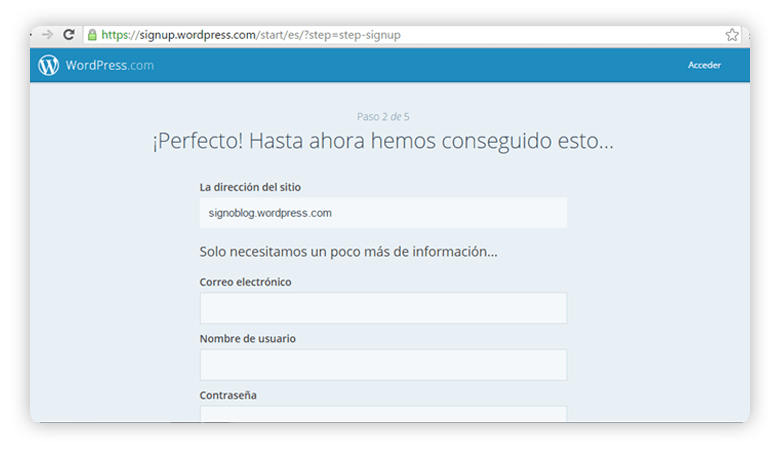The image size is (780, 450).
Task: Click the site address field signoblog.wordpress.com
Action: (x=383, y=213)
